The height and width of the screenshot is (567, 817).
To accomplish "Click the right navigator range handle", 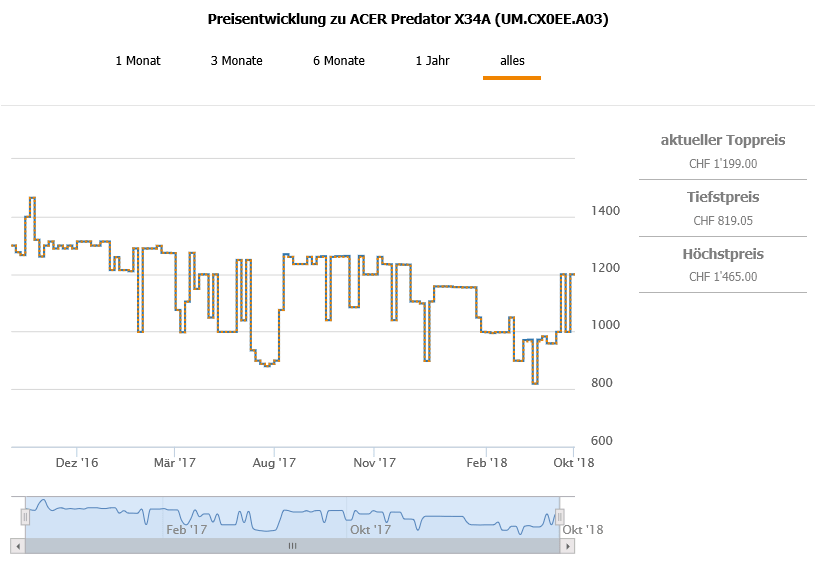I will 559,516.
